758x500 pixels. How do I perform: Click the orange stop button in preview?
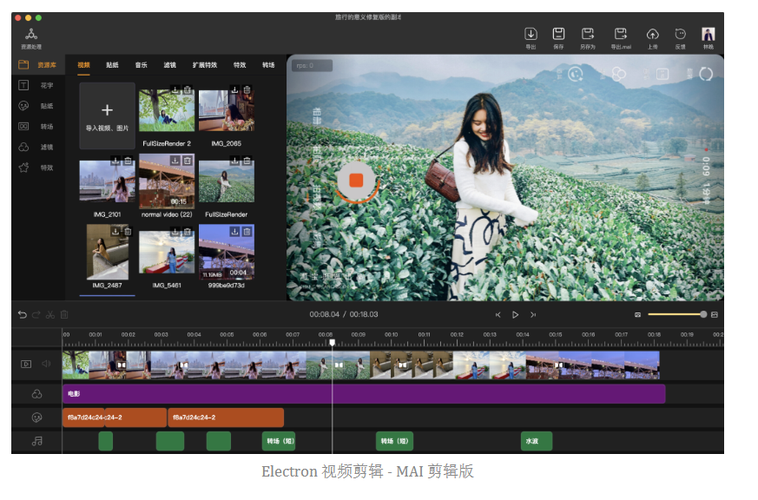coord(356,180)
